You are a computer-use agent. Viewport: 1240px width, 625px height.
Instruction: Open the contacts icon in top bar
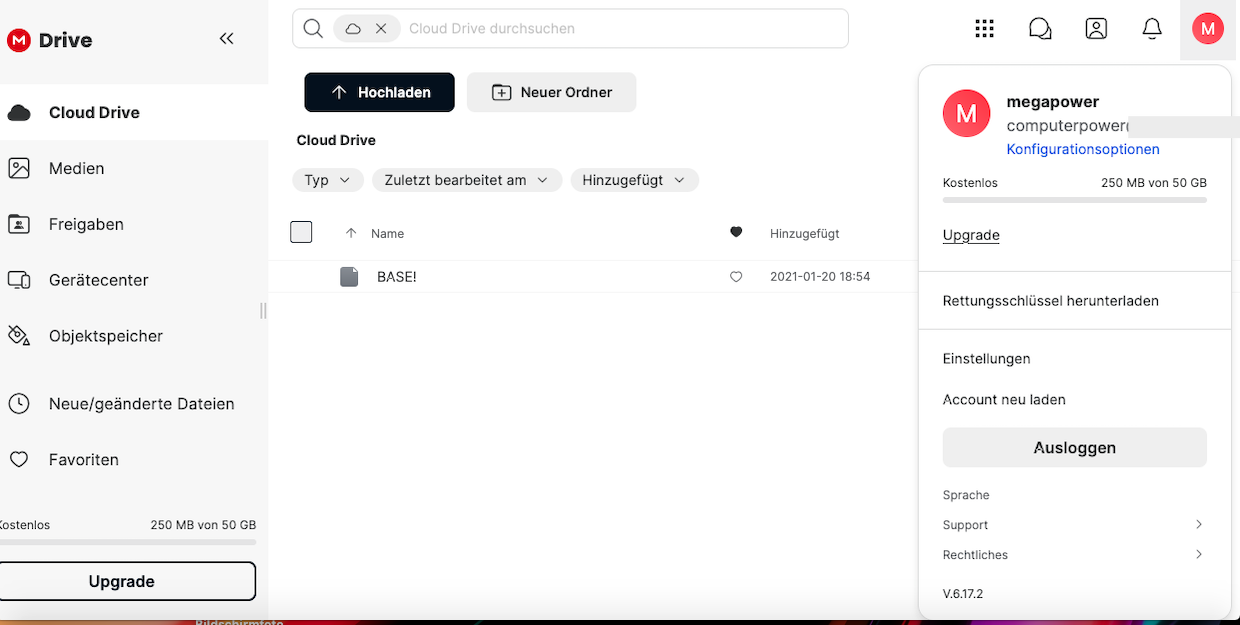[1096, 29]
